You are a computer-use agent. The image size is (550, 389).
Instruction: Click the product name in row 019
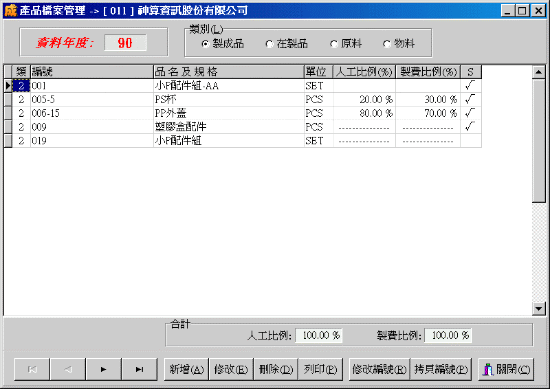point(228,141)
